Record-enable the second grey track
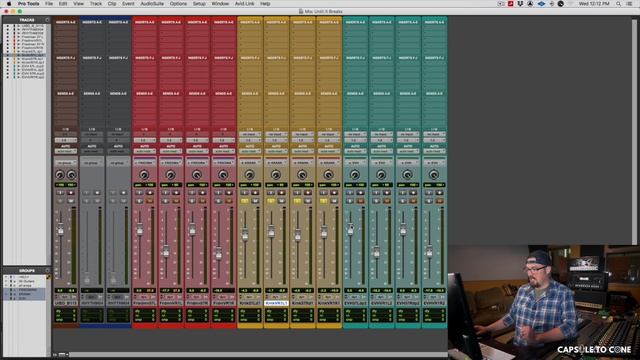640x360 pixels. 124,193
